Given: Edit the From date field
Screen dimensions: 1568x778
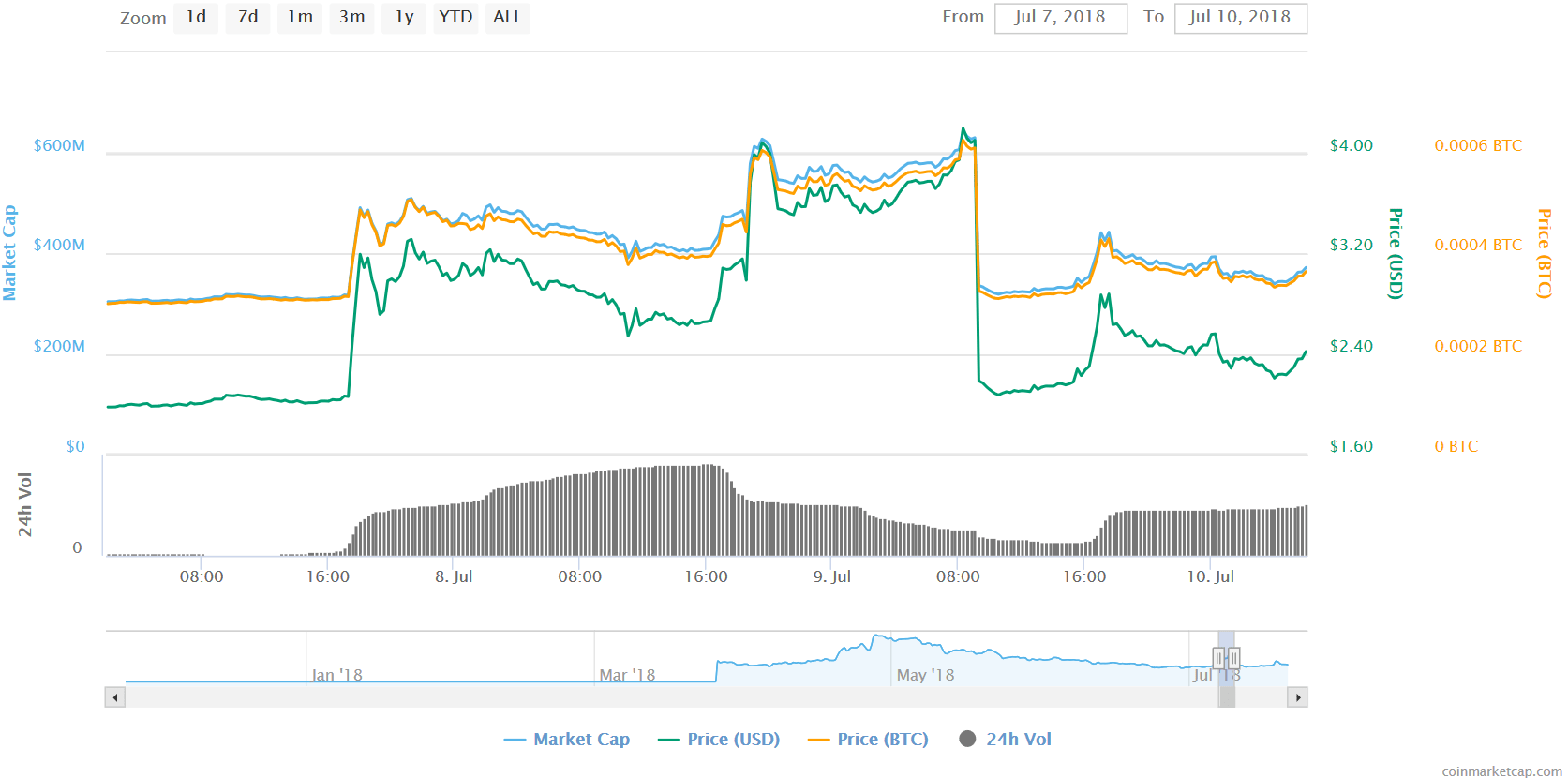Looking at the screenshot, I should tap(1060, 18).
